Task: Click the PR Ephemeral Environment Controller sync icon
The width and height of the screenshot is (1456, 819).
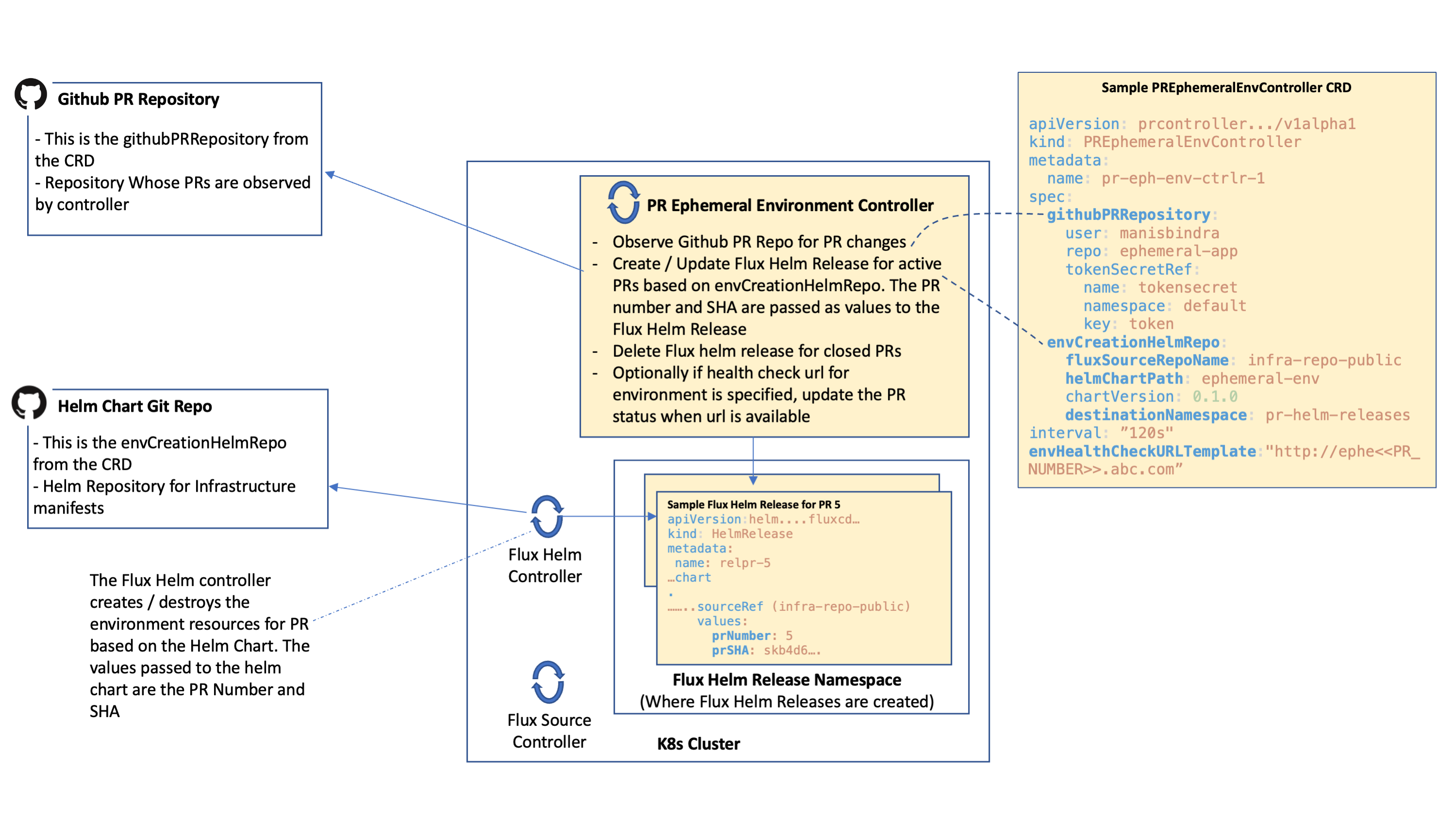Action: (623, 202)
